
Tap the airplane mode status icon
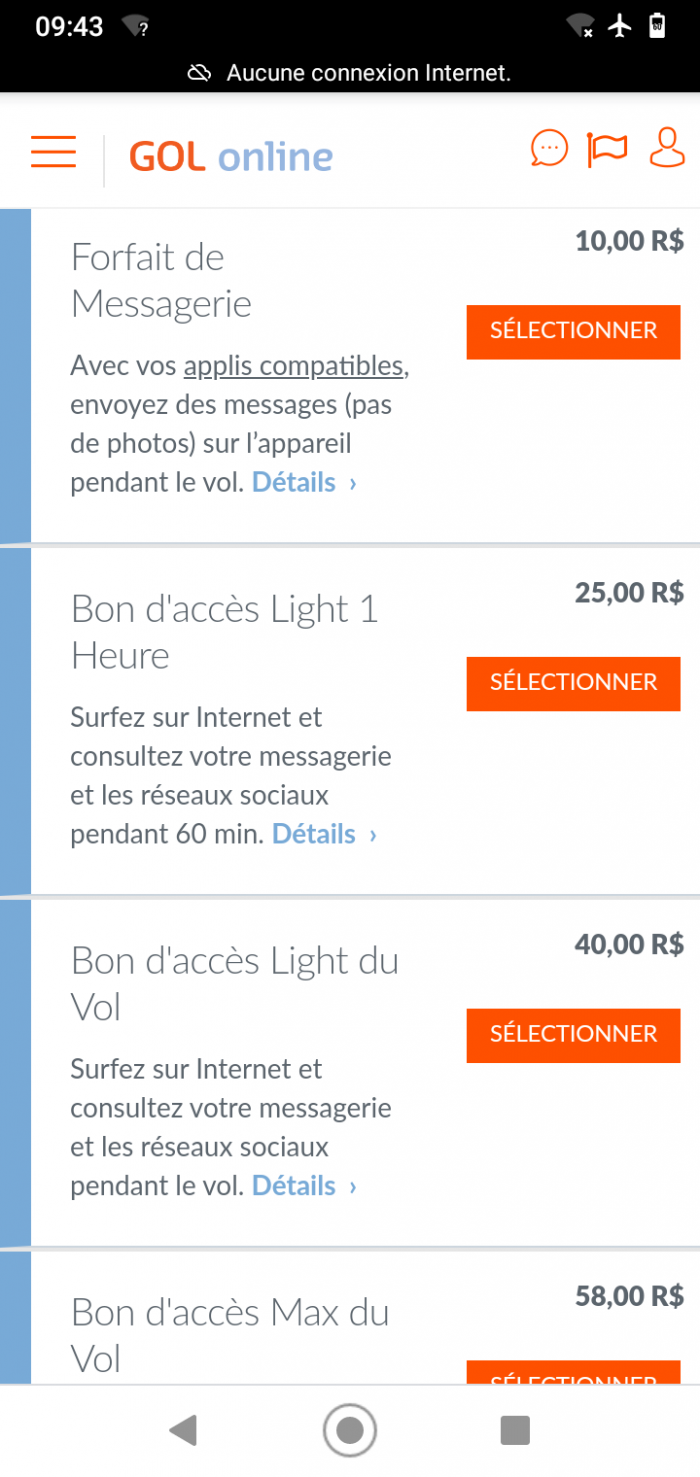coord(621,26)
